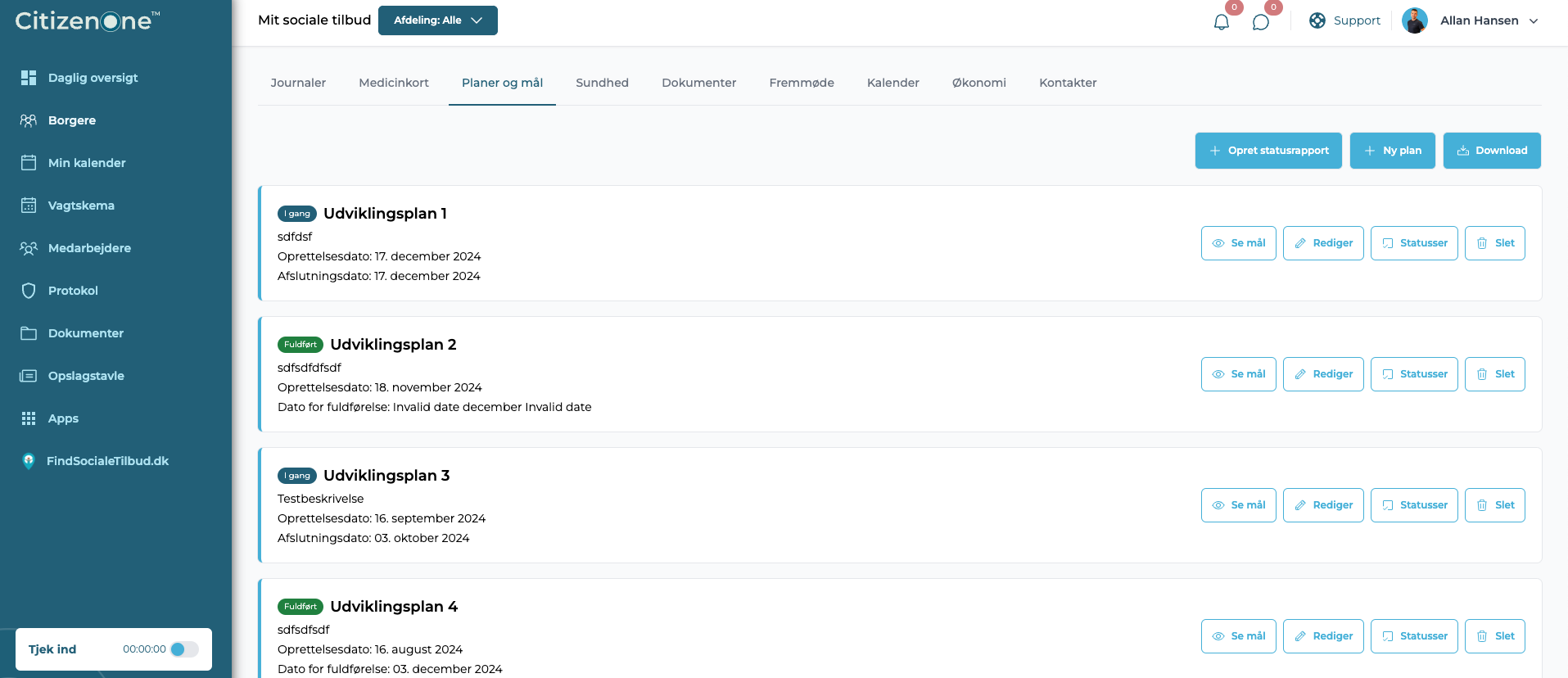The image size is (1568, 678).
Task: Click the CitizenOne logo
Action: click(88, 20)
